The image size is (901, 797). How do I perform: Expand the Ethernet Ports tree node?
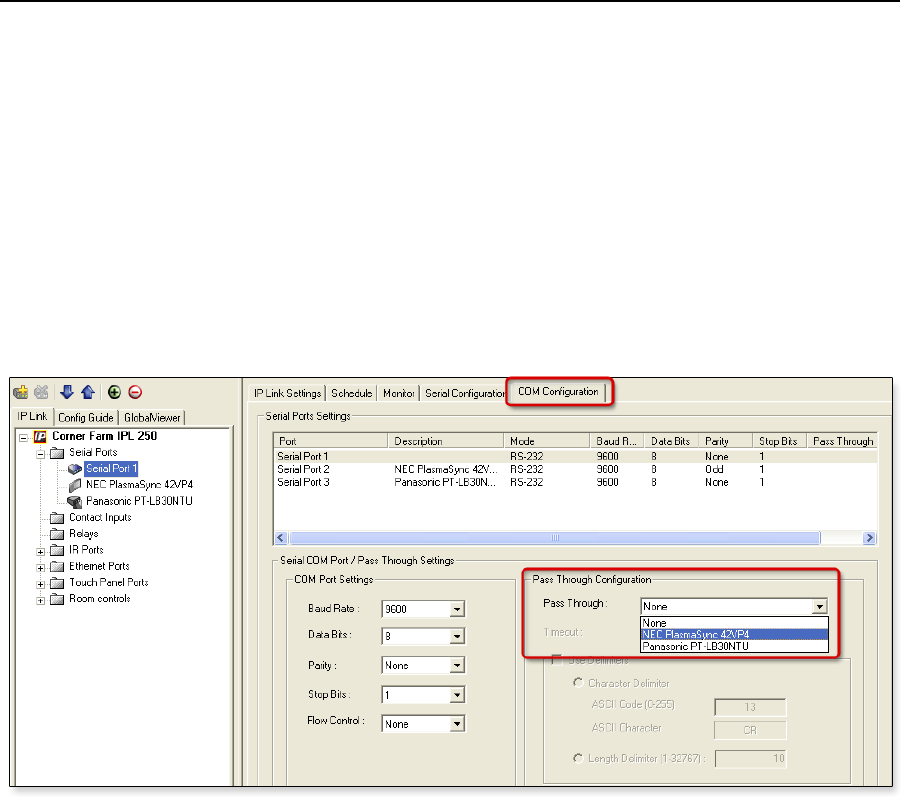[40, 566]
